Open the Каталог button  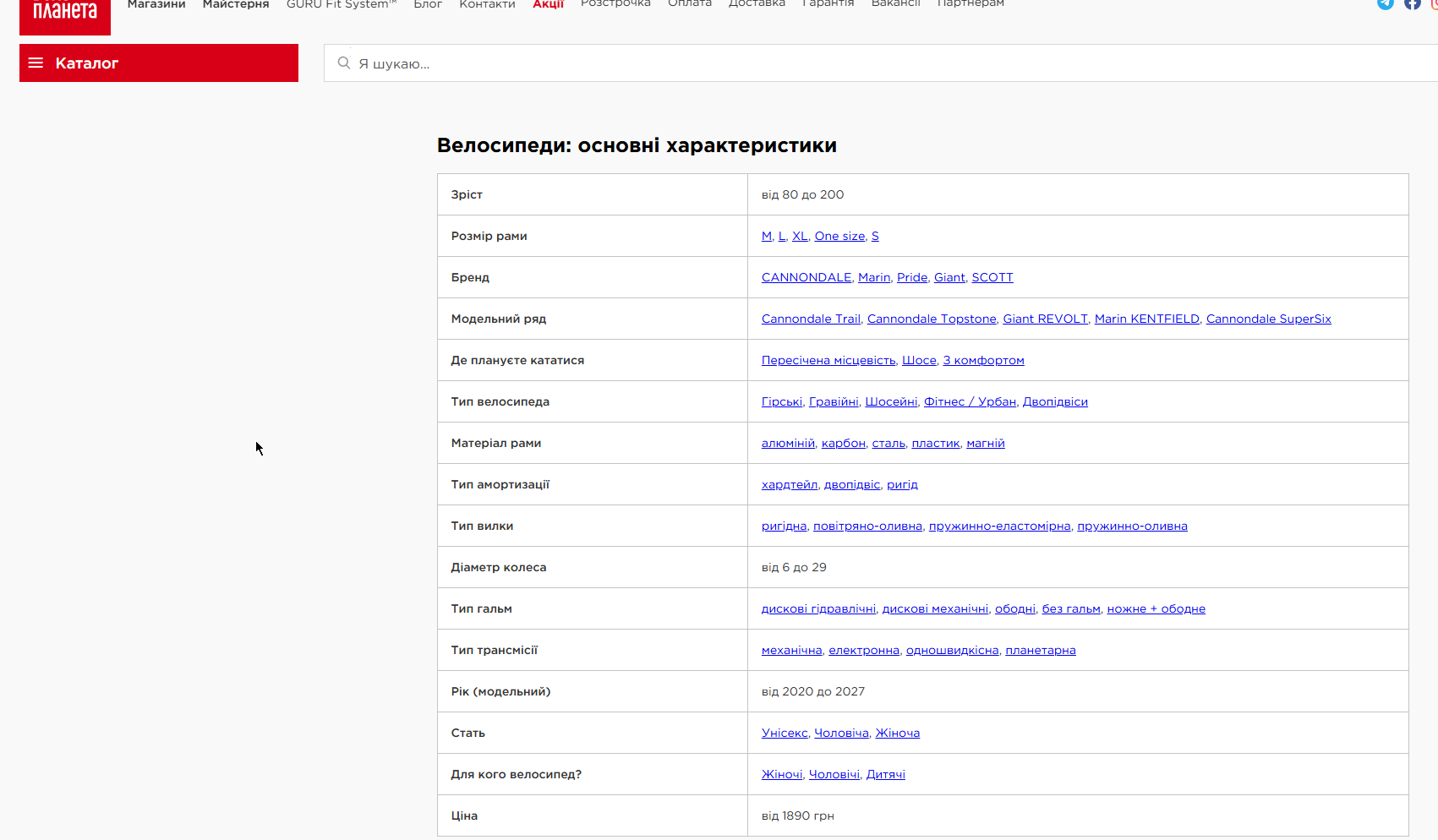(x=159, y=63)
